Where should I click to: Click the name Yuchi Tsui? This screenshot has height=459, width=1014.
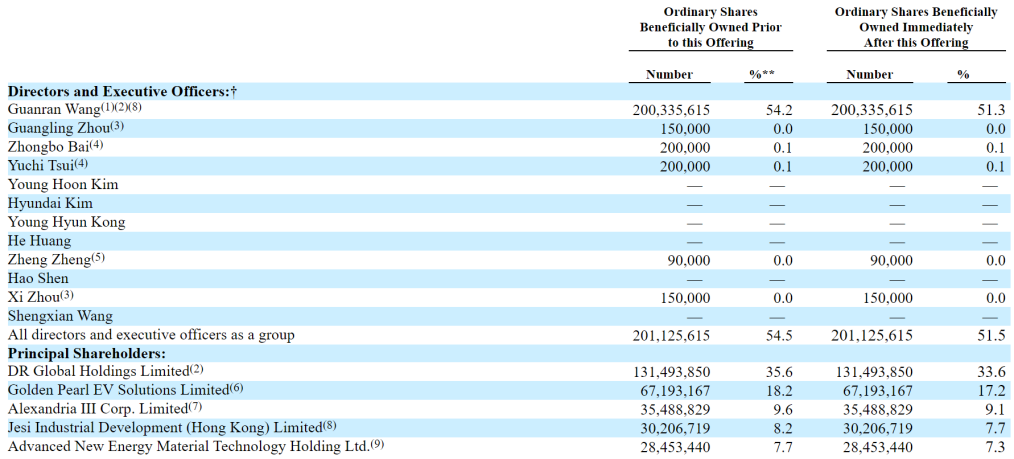(39, 165)
